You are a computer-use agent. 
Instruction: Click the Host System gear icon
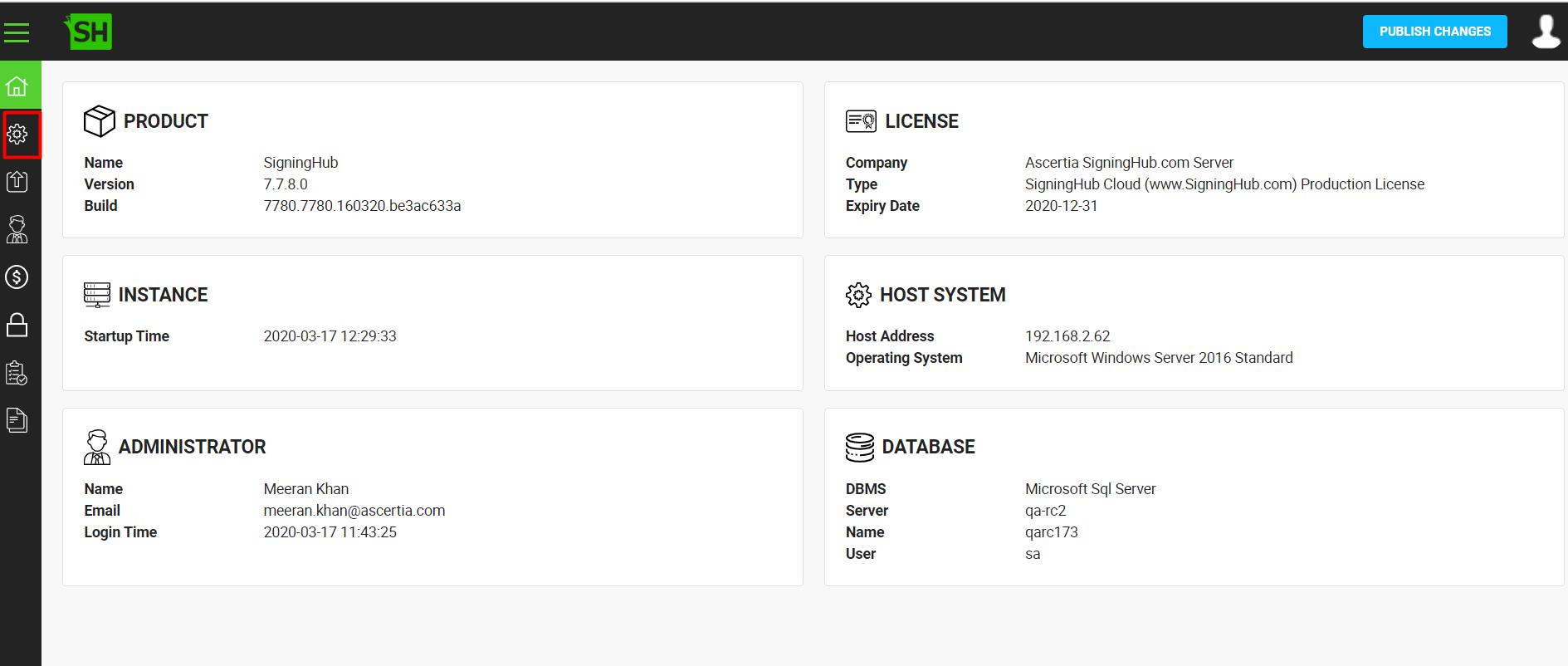[x=858, y=295]
